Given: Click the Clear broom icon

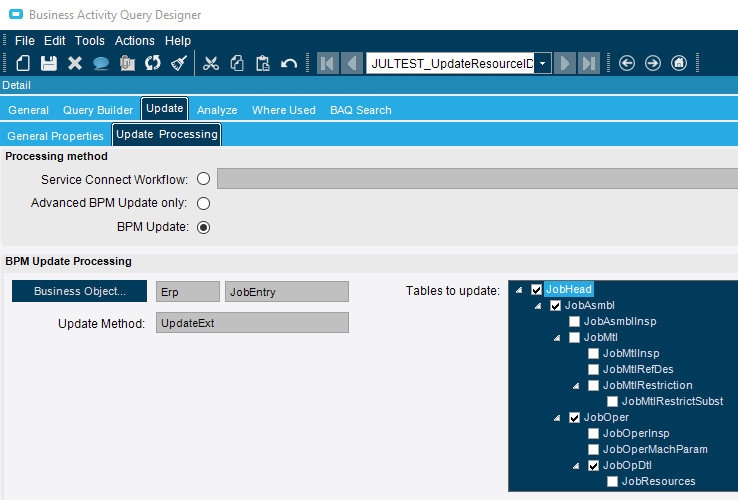Looking at the screenshot, I should coord(179,63).
